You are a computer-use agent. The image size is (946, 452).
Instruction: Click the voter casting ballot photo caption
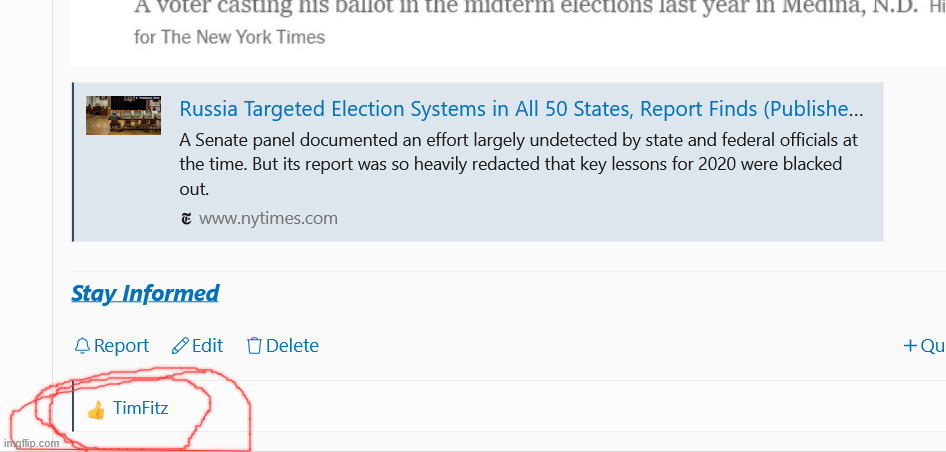pos(524,7)
